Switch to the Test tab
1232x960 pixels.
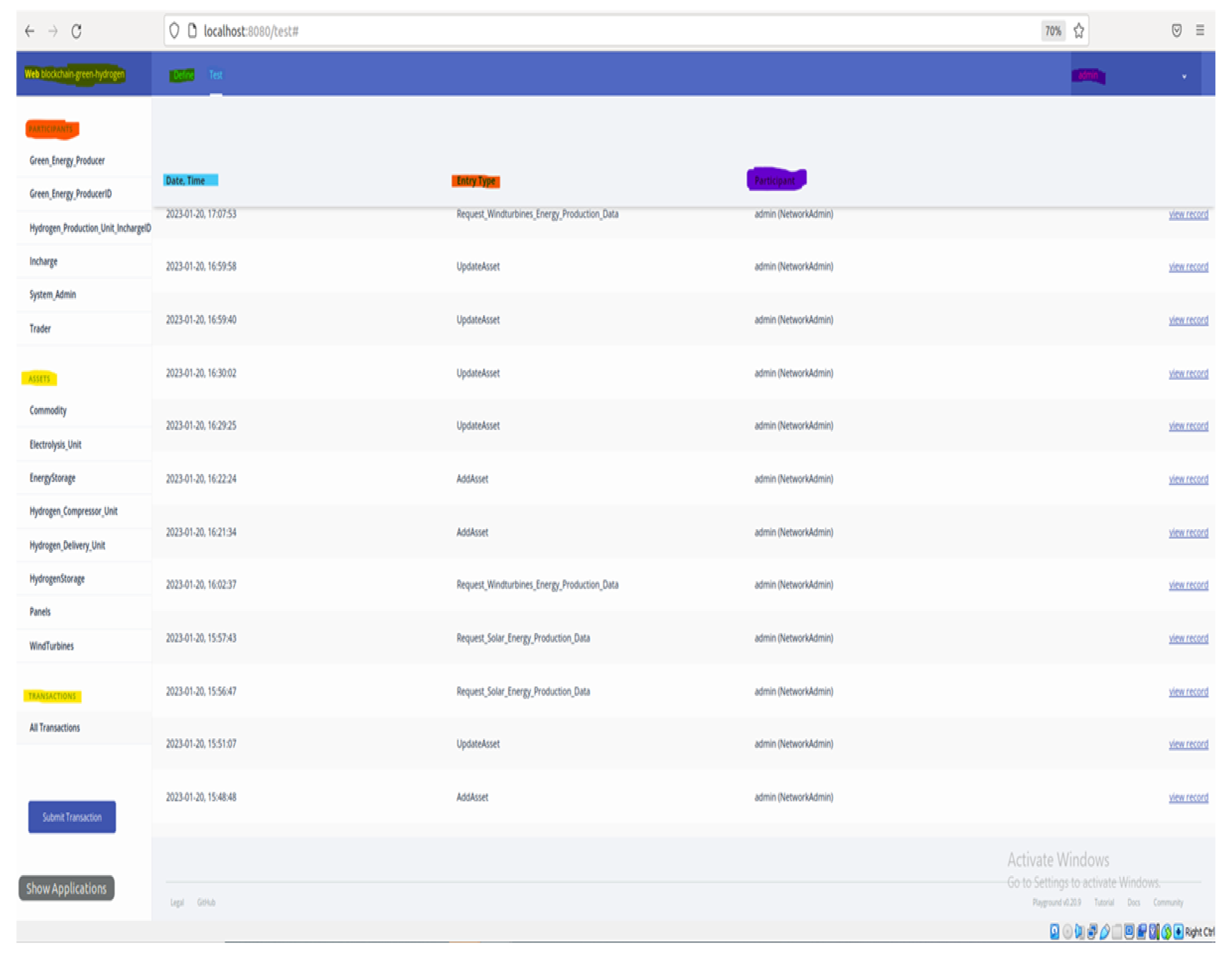(x=215, y=75)
